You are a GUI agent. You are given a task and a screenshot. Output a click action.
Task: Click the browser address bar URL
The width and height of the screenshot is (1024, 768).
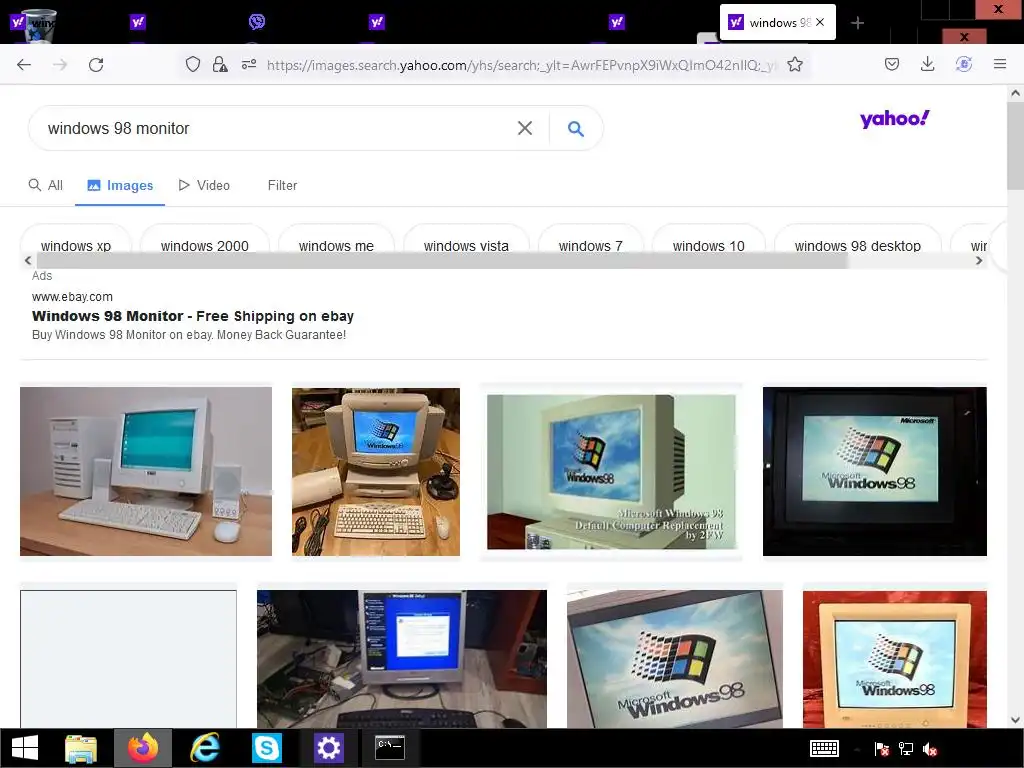click(x=521, y=65)
